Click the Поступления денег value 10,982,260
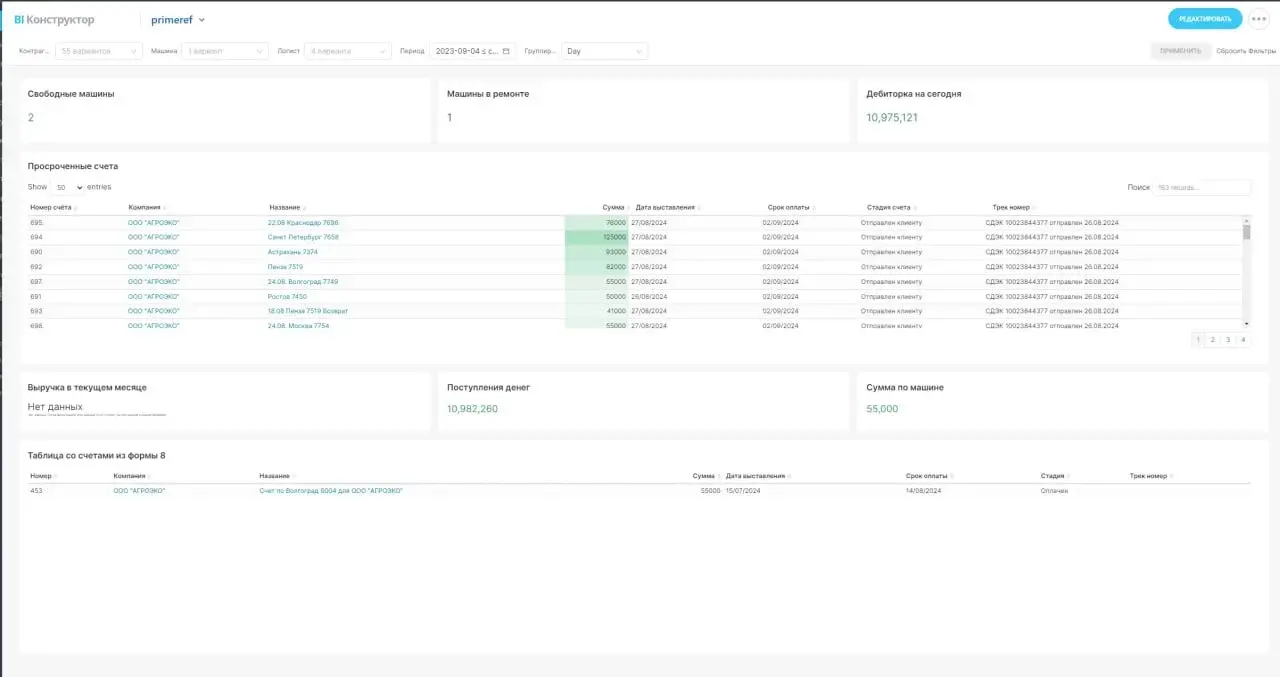The width and height of the screenshot is (1280, 677). pyautogui.click(x=472, y=409)
